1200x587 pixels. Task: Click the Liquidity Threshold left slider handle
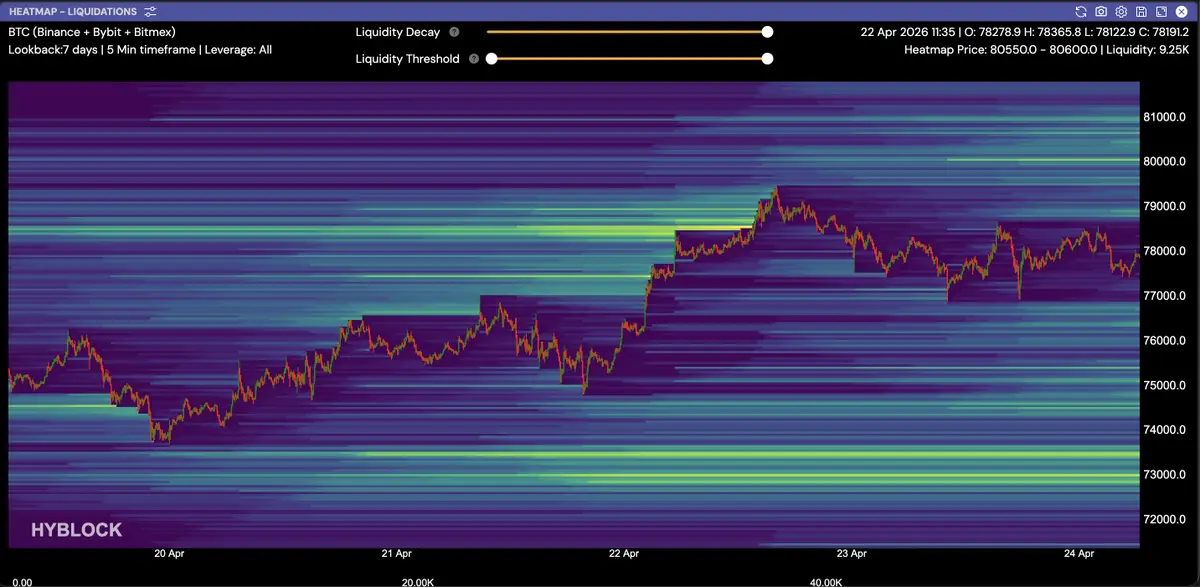491,59
